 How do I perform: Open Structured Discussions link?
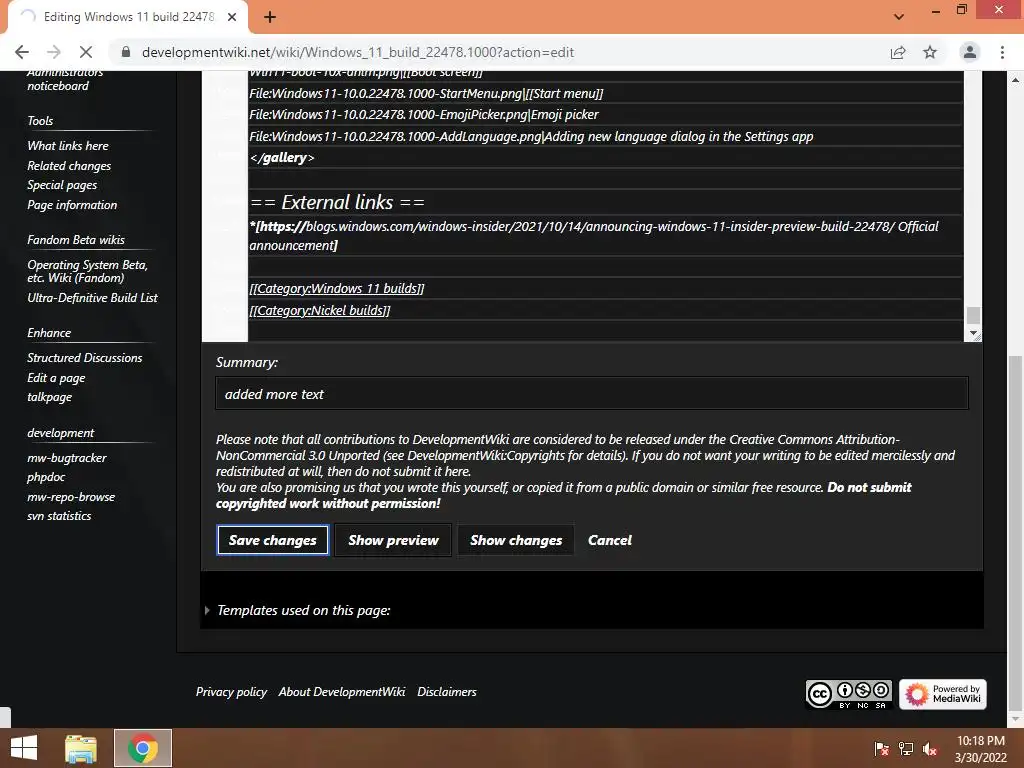coord(84,357)
